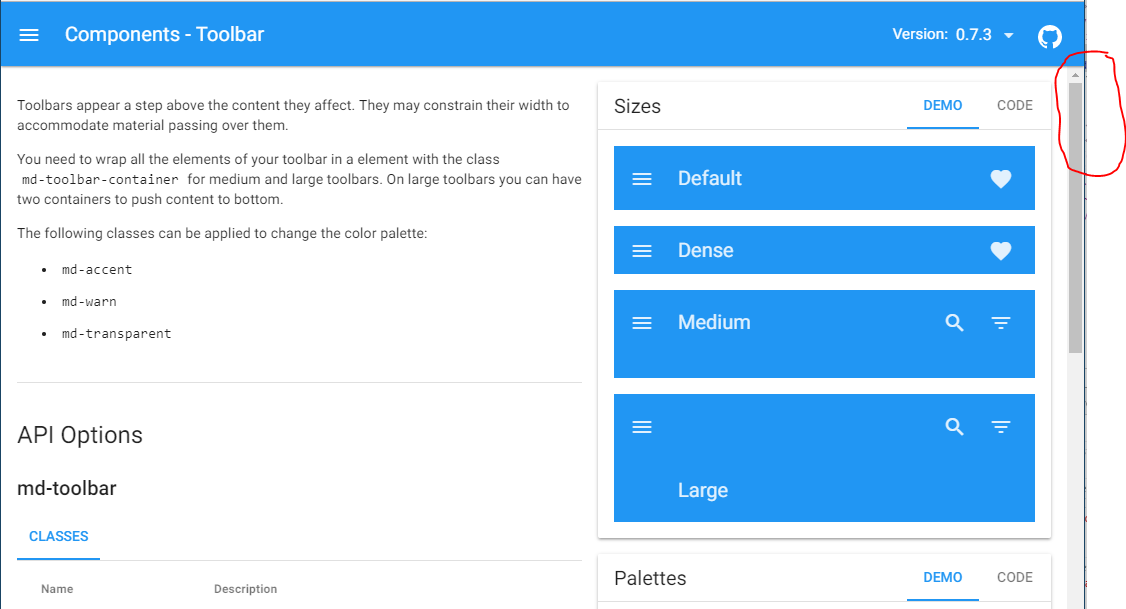Screen dimensions: 1126x609
Task: Switch to the CODE tab in Palettes
Action: [1015, 577]
